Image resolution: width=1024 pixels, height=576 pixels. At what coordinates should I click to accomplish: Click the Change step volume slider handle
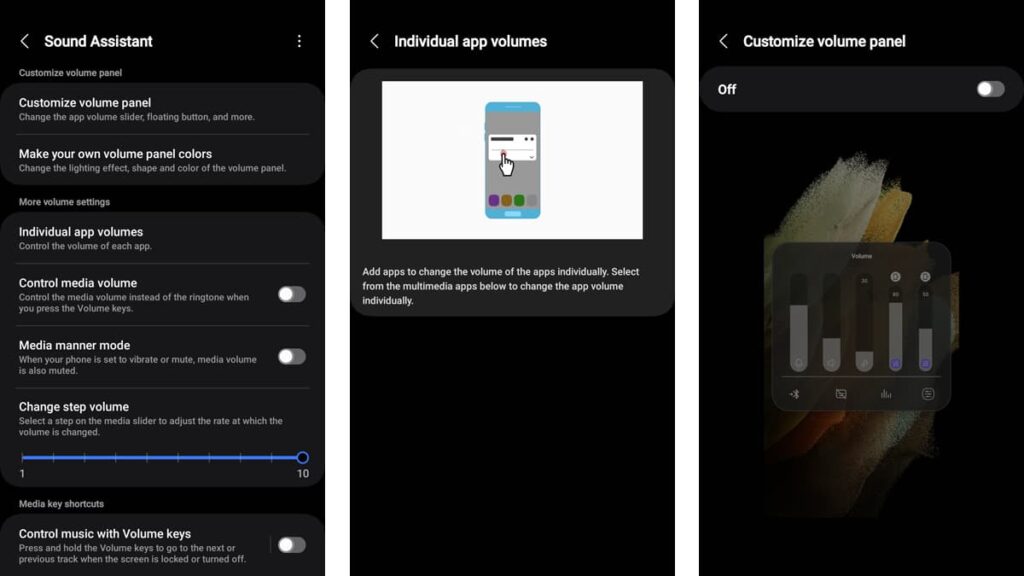point(302,458)
